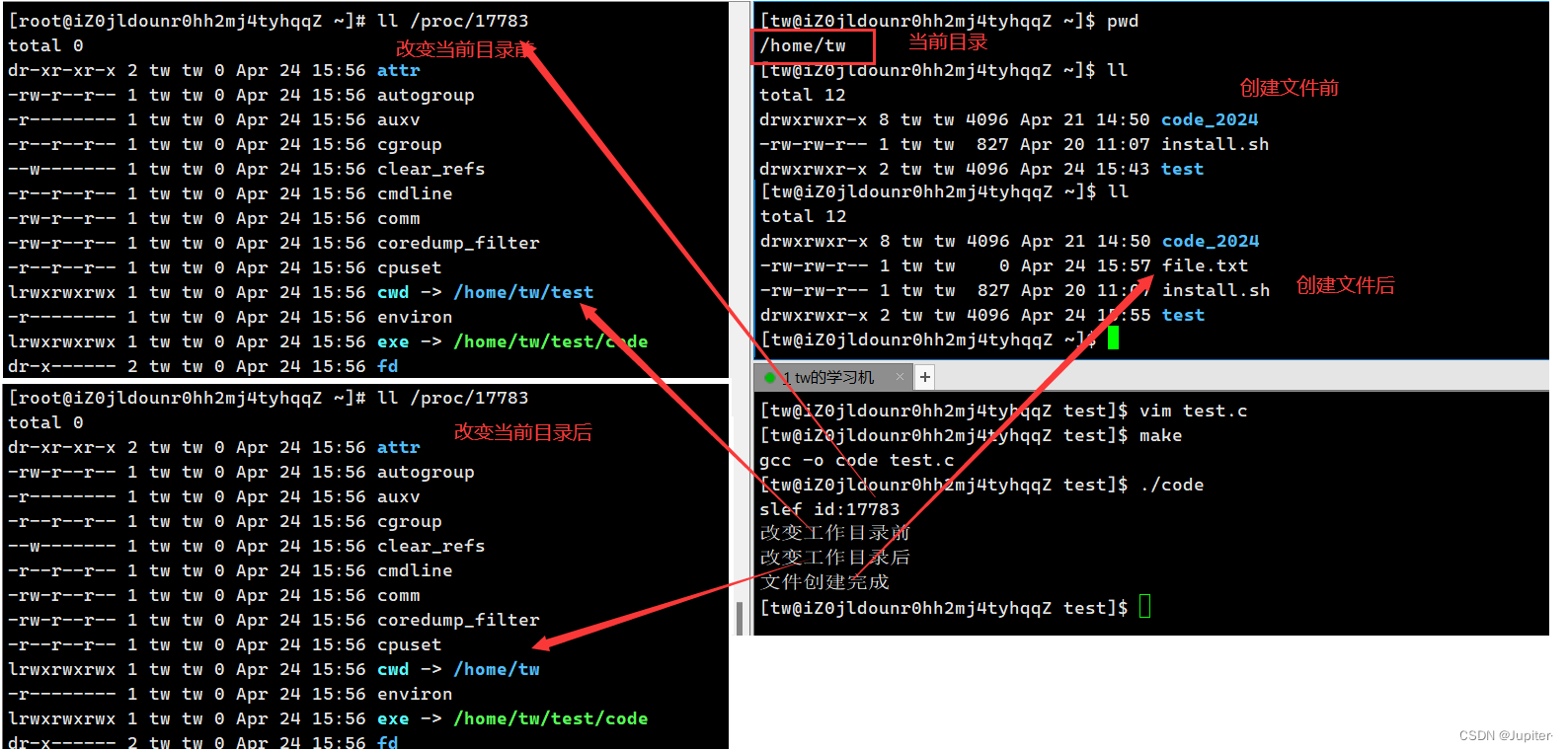This screenshot has width=1568, height=752.
Task: Click the '文件创建完成' output line
Action: pos(824,582)
